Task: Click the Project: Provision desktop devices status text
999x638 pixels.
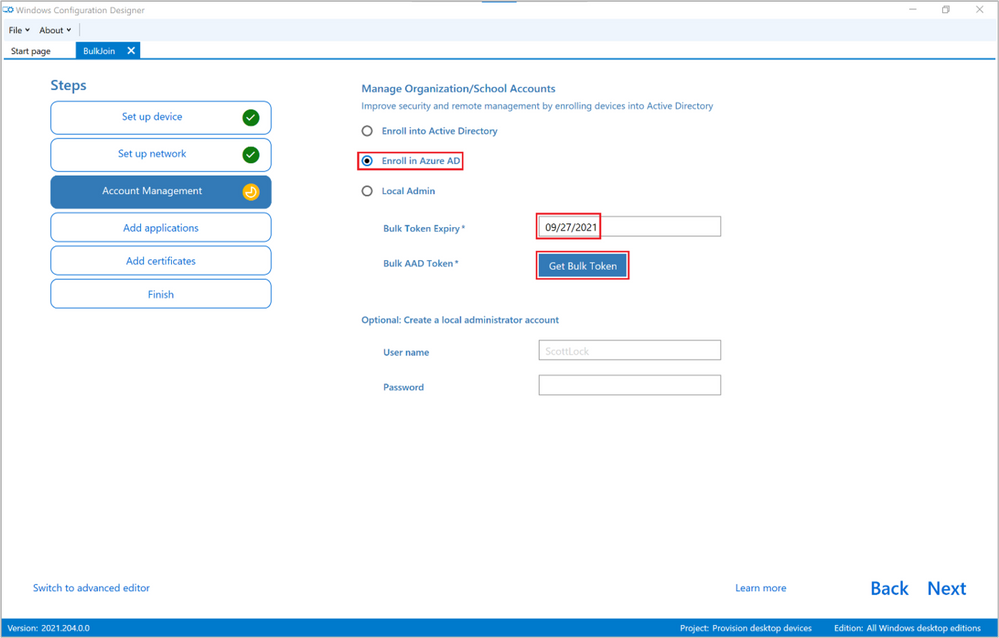Action: point(745,628)
